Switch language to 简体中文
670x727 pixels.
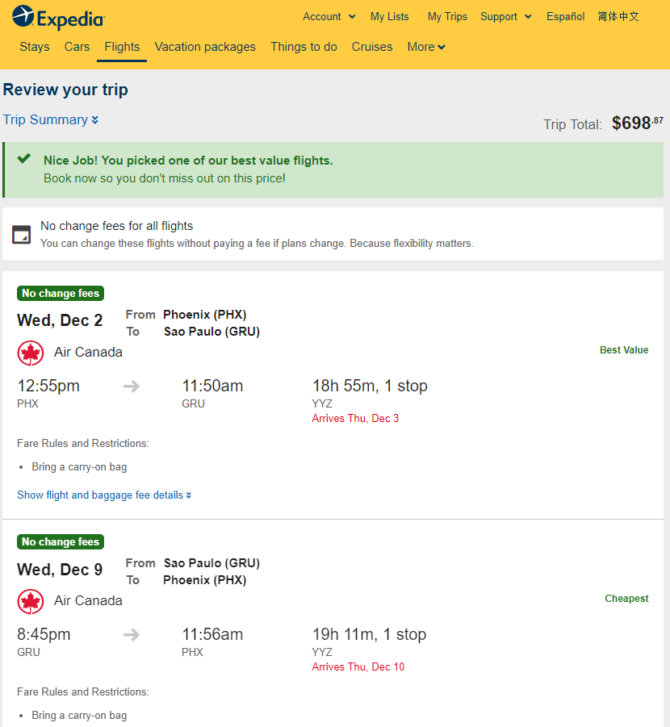tap(618, 17)
